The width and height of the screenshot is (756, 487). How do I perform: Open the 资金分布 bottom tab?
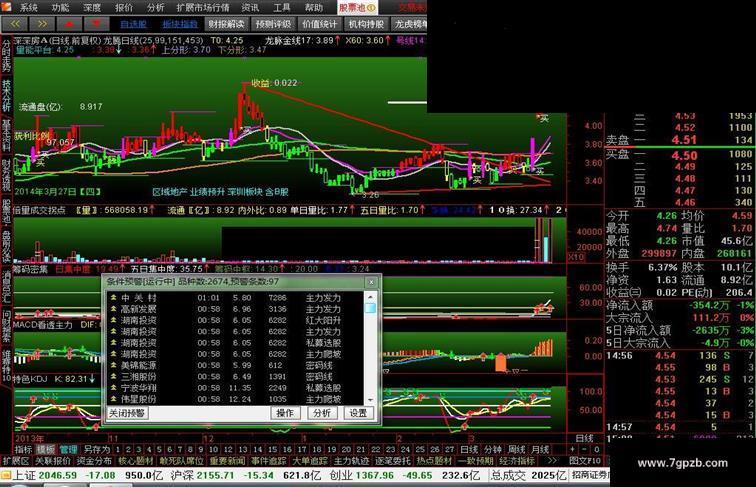[x=94, y=461]
